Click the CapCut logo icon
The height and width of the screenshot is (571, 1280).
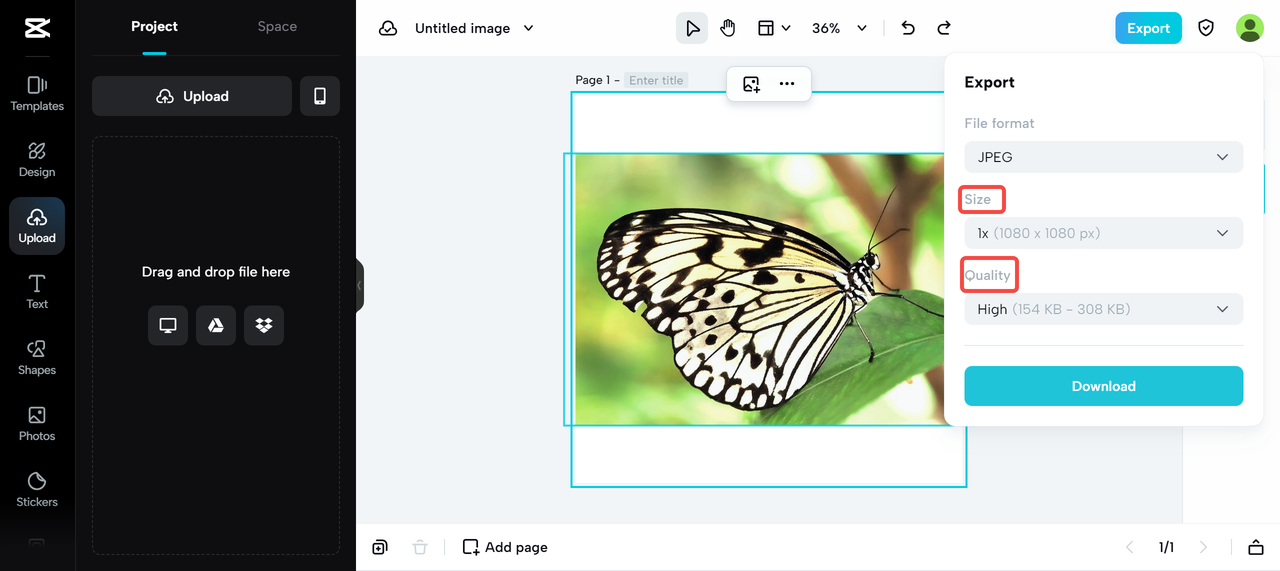pos(37,28)
